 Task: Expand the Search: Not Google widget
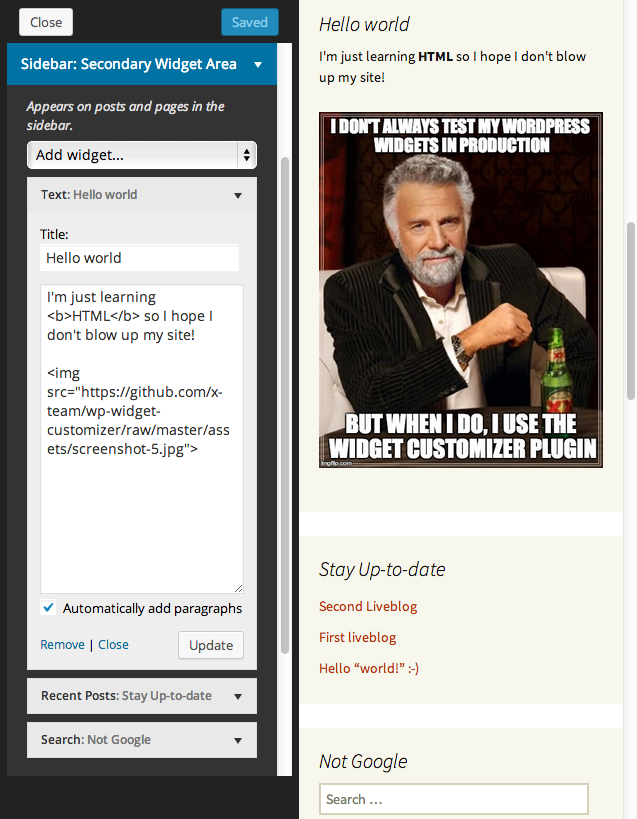(142, 740)
